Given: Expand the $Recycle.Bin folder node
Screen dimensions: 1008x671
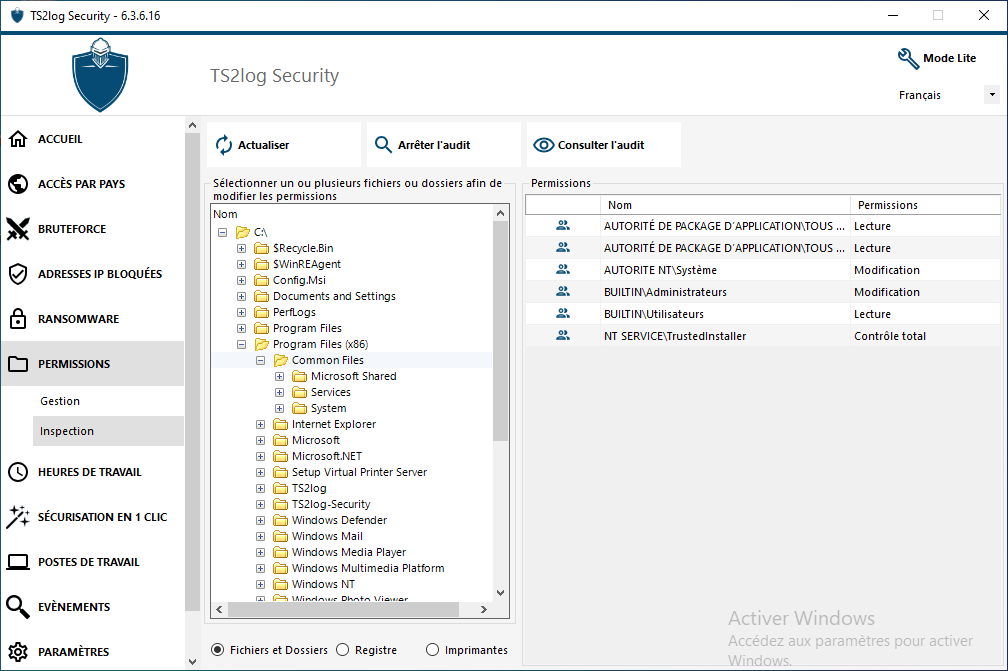Looking at the screenshot, I should pos(241,248).
